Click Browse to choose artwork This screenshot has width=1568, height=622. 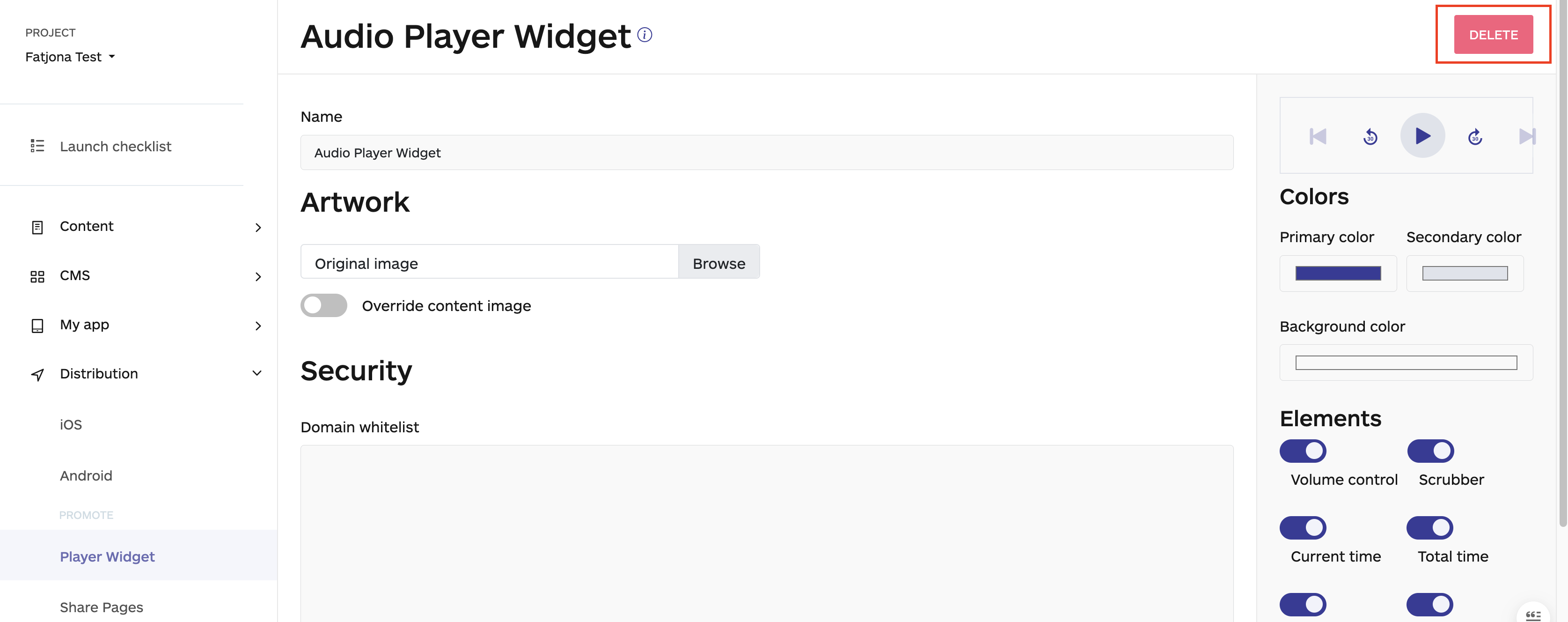coord(719,263)
